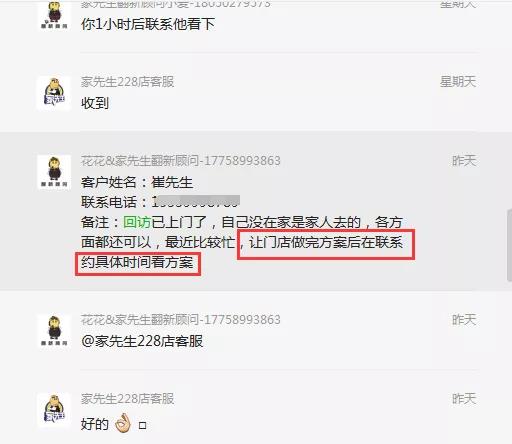Image resolution: width=512 pixels, height=444 pixels.
Task: Click the 星期天 timestamp of '收到' message
Action: pyautogui.click(x=458, y=82)
